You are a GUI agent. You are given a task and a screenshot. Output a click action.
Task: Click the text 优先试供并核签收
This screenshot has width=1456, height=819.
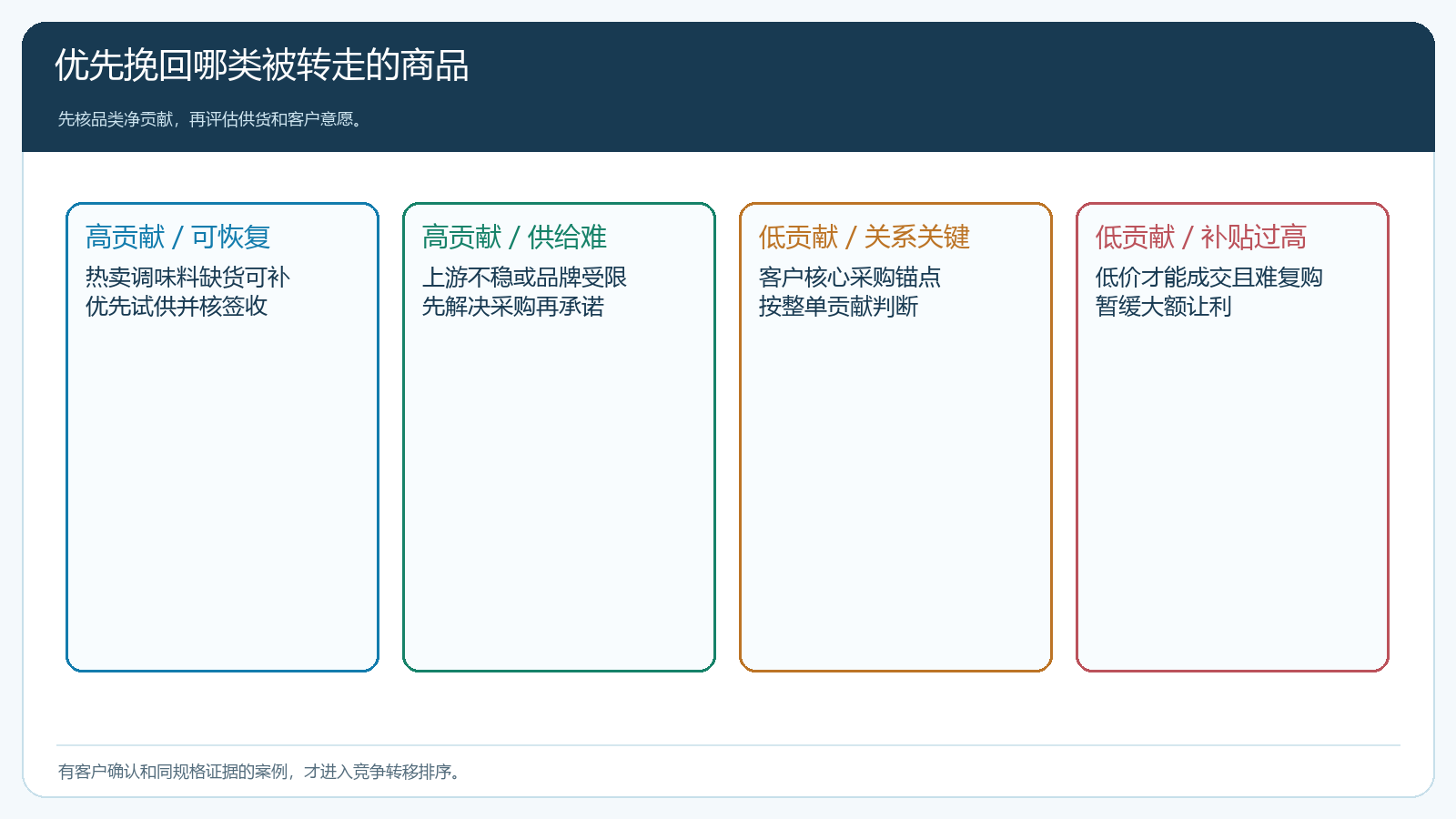click(177, 306)
